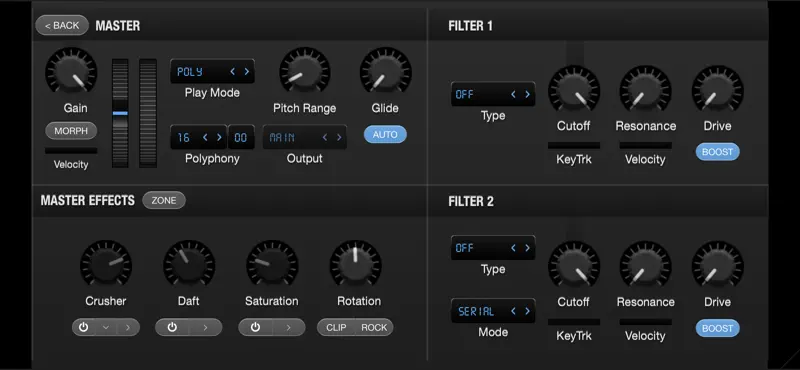Click the Daft effect power icon
Viewport: 800px width, 370px height.
(172, 327)
